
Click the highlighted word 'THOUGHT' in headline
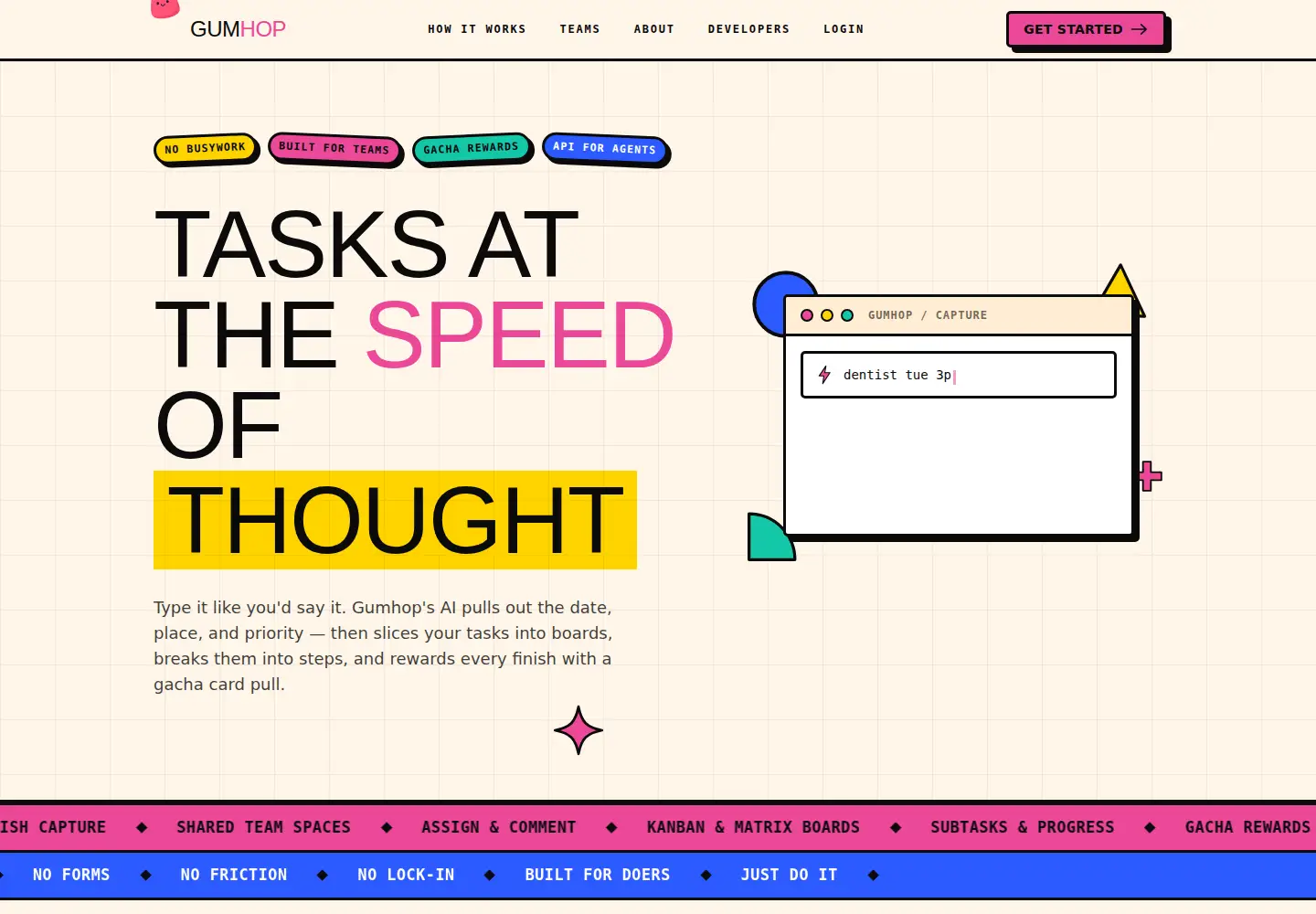(x=395, y=520)
